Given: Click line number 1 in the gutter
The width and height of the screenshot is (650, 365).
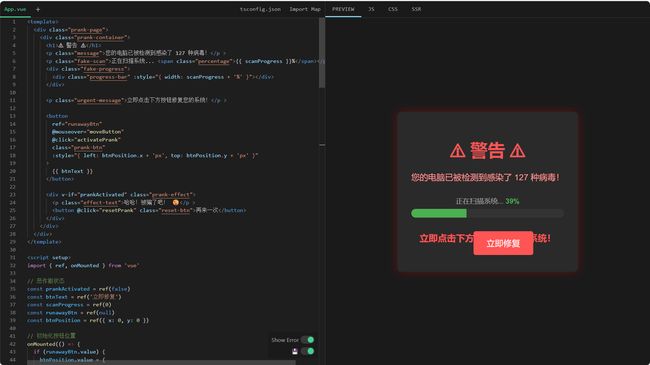Looking at the screenshot, I should pos(14,22).
